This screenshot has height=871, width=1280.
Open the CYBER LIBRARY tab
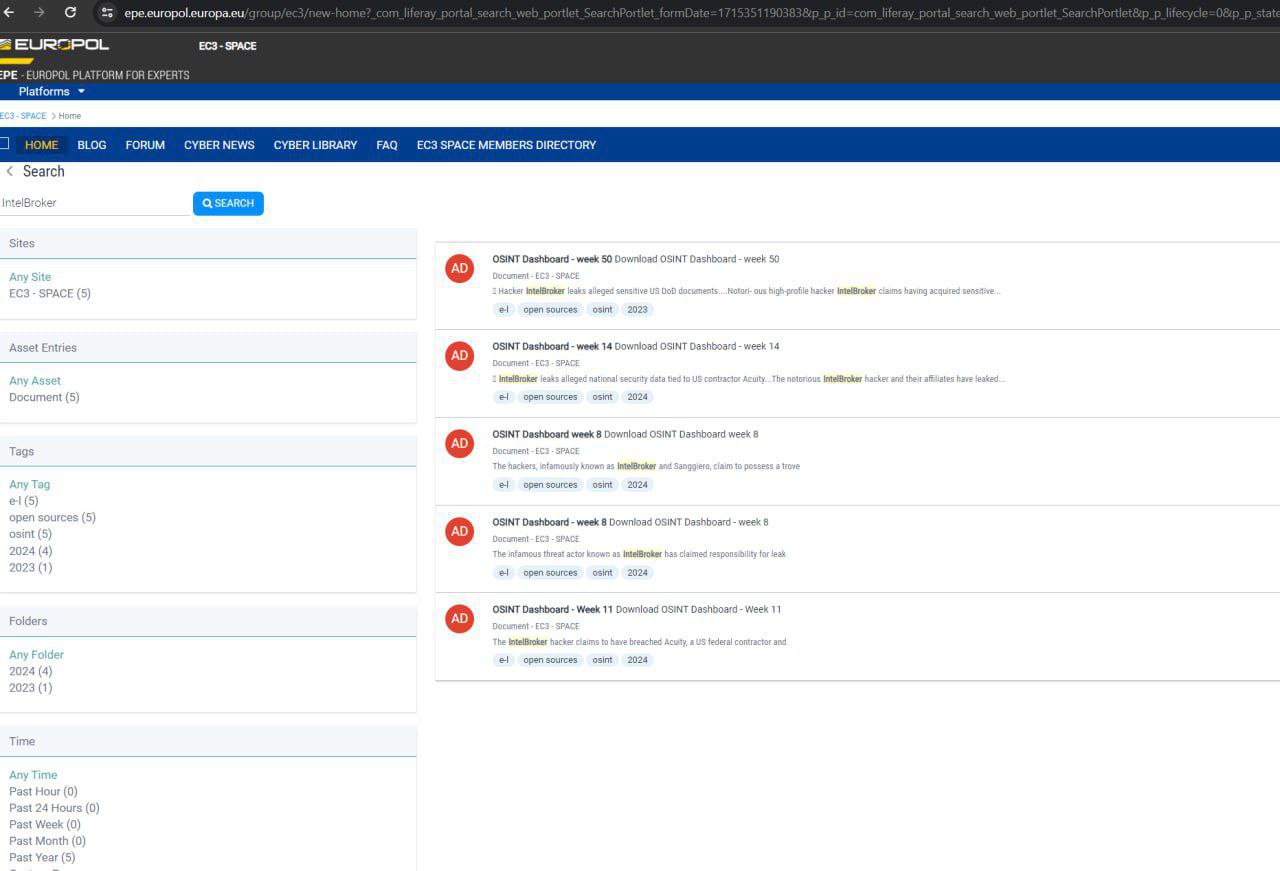(x=315, y=145)
